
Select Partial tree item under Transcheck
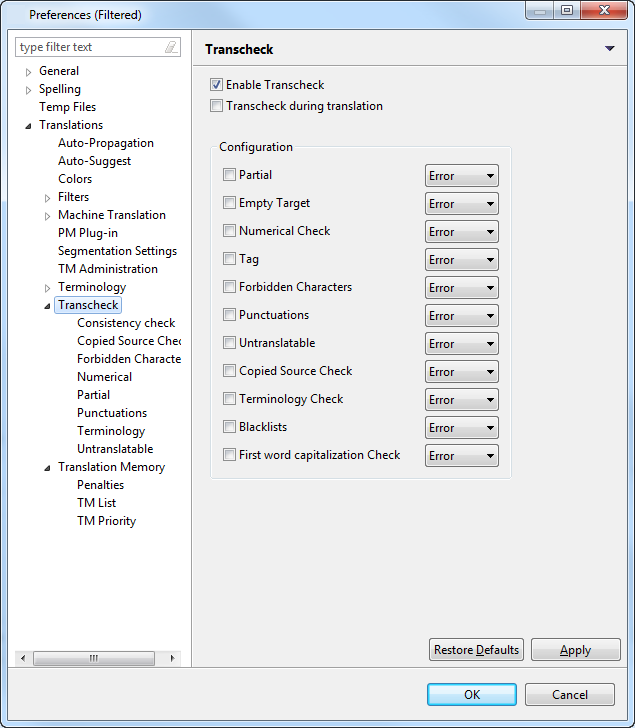click(93, 395)
